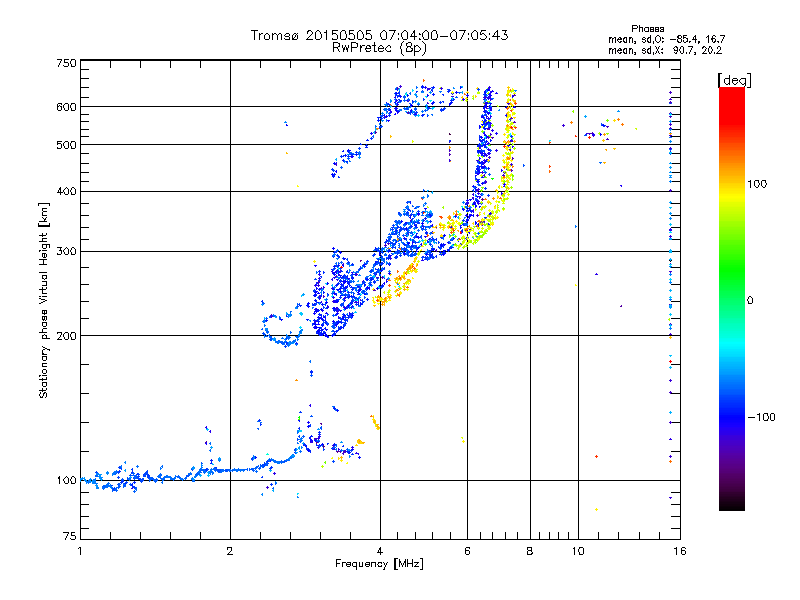Click the subtitle 'RwPretec (8p)'
Viewport: 800px width, 600px height.
pyautogui.click(x=379, y=48)
